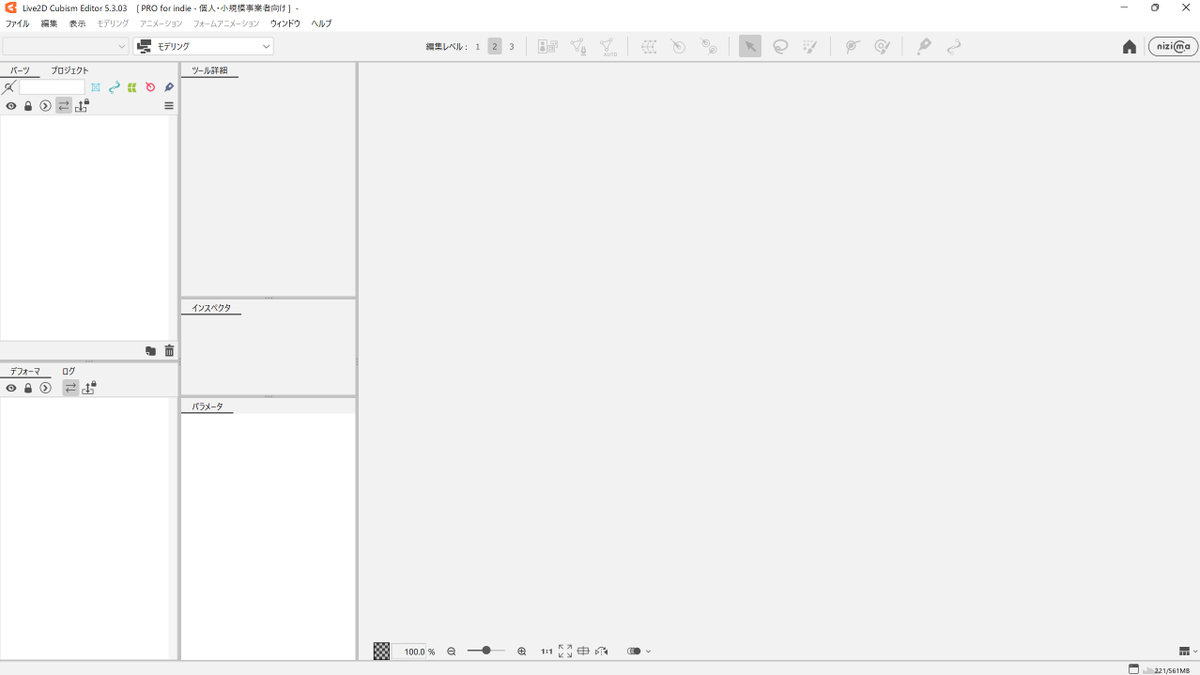
Task: Open the 表示 menu
Action: coord(77,23)
